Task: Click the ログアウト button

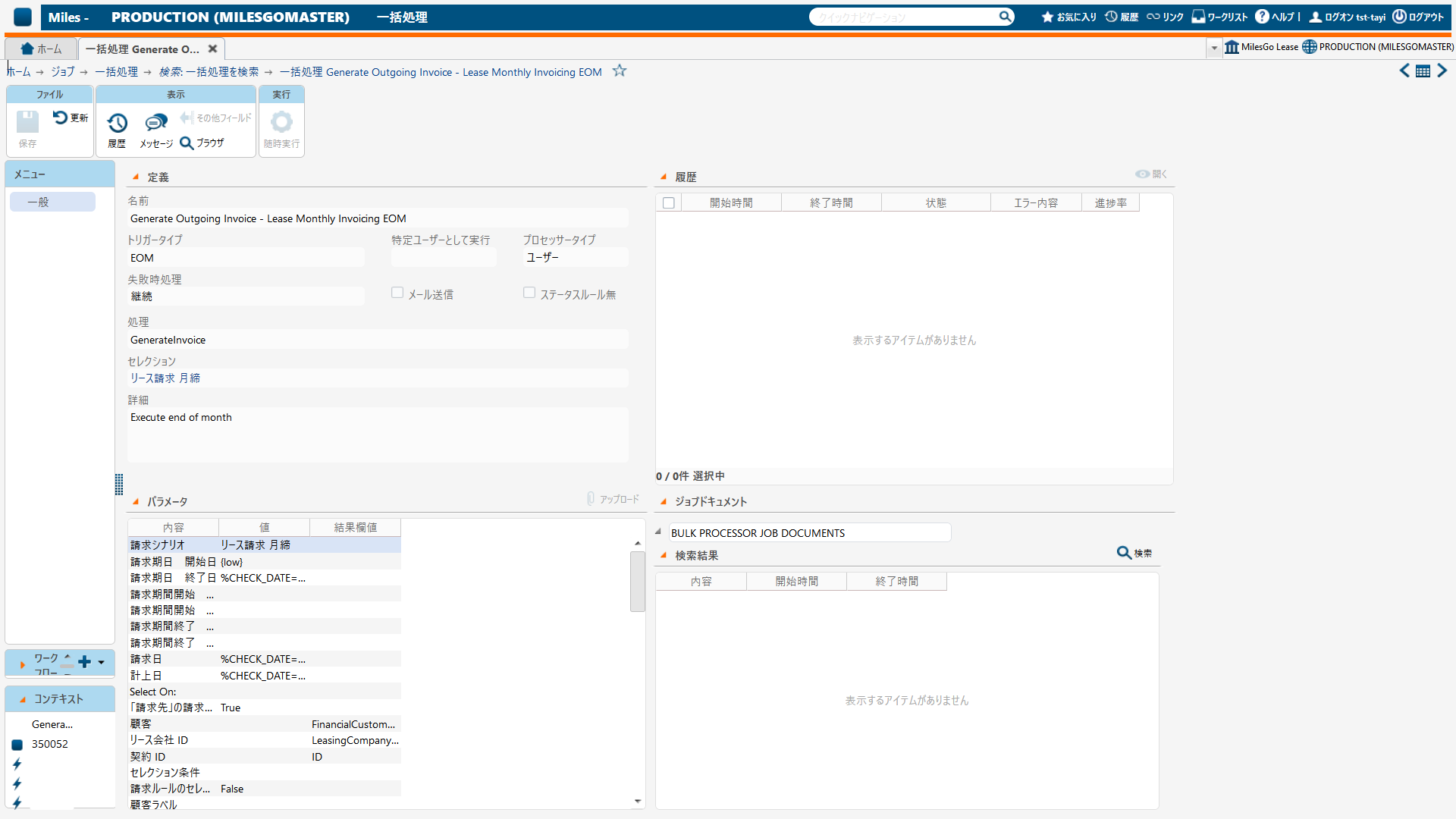Action: point(1418,17)
